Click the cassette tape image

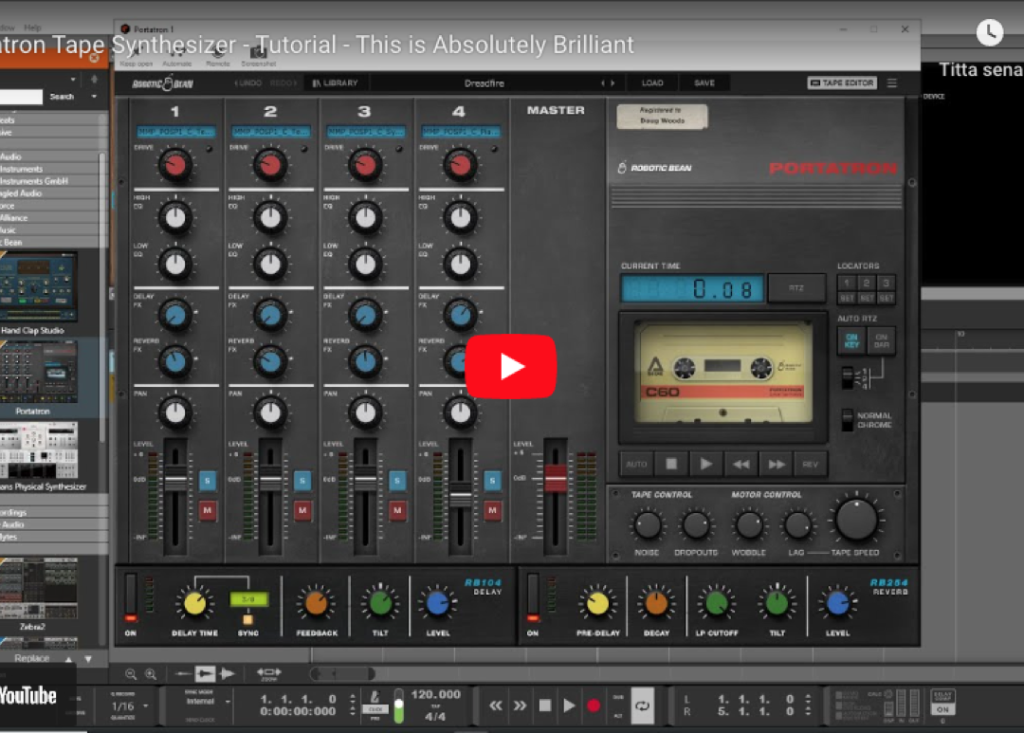723,373
